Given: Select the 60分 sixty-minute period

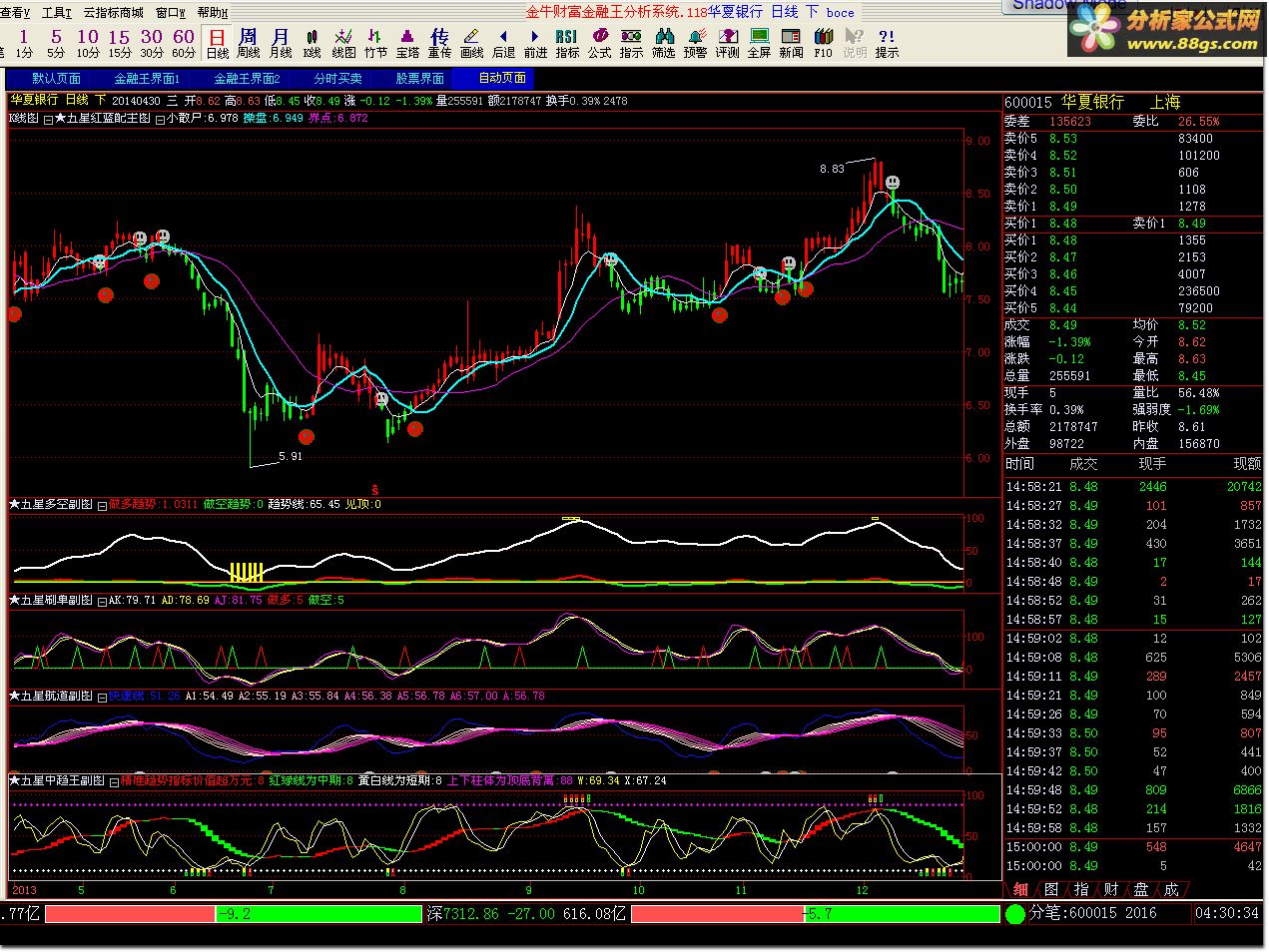Looking at the screenshot, I should pyautogui.click(x=184, y=43).
